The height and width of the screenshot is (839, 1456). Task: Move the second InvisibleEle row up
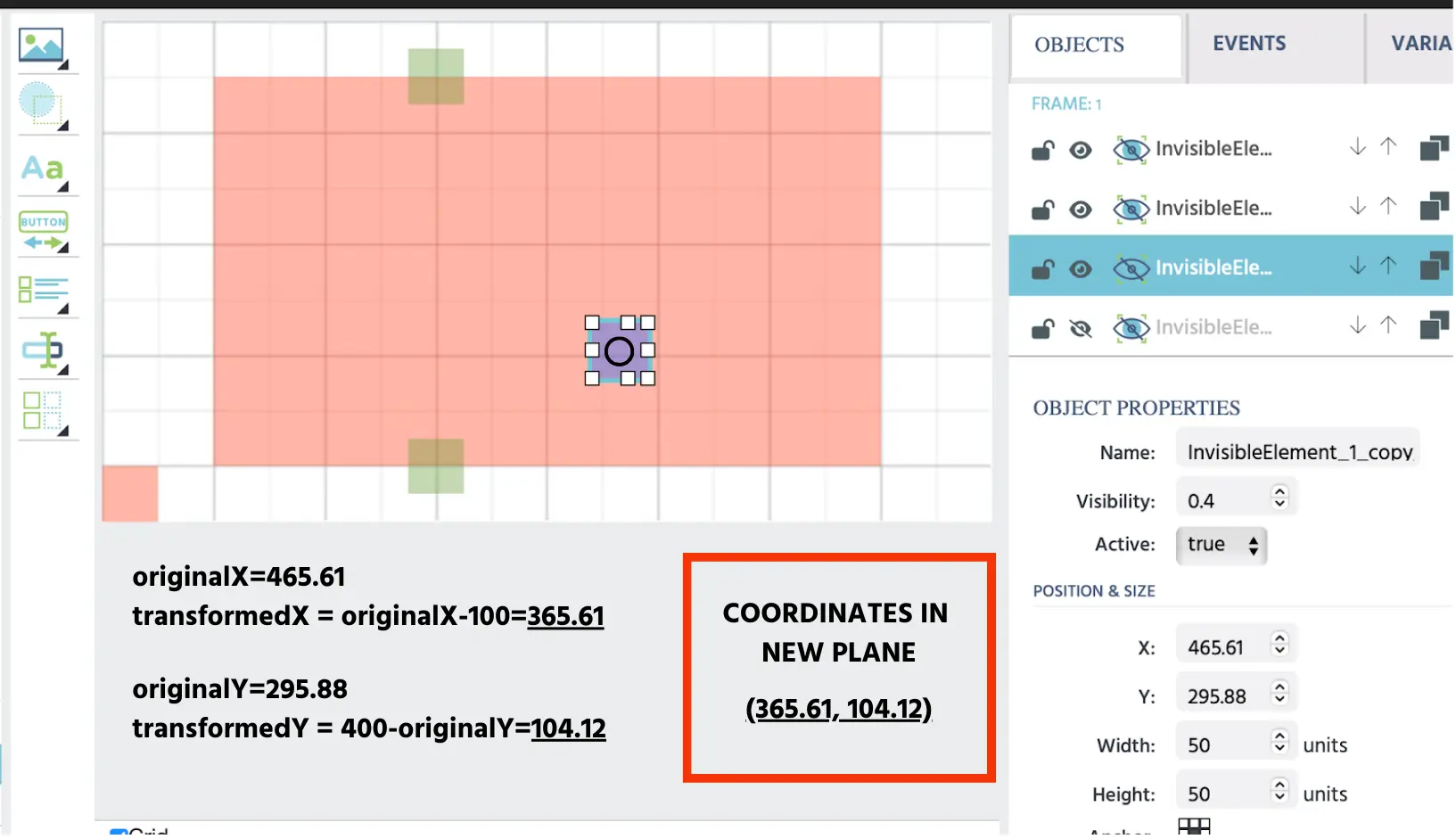1388,206
